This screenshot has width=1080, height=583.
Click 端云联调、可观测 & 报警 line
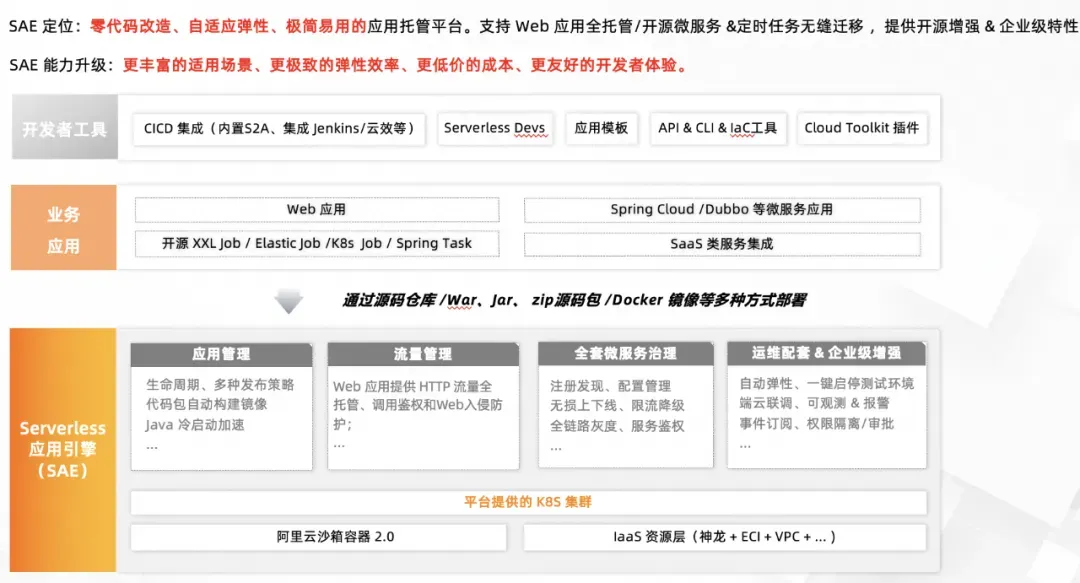[x=814, y=403]
